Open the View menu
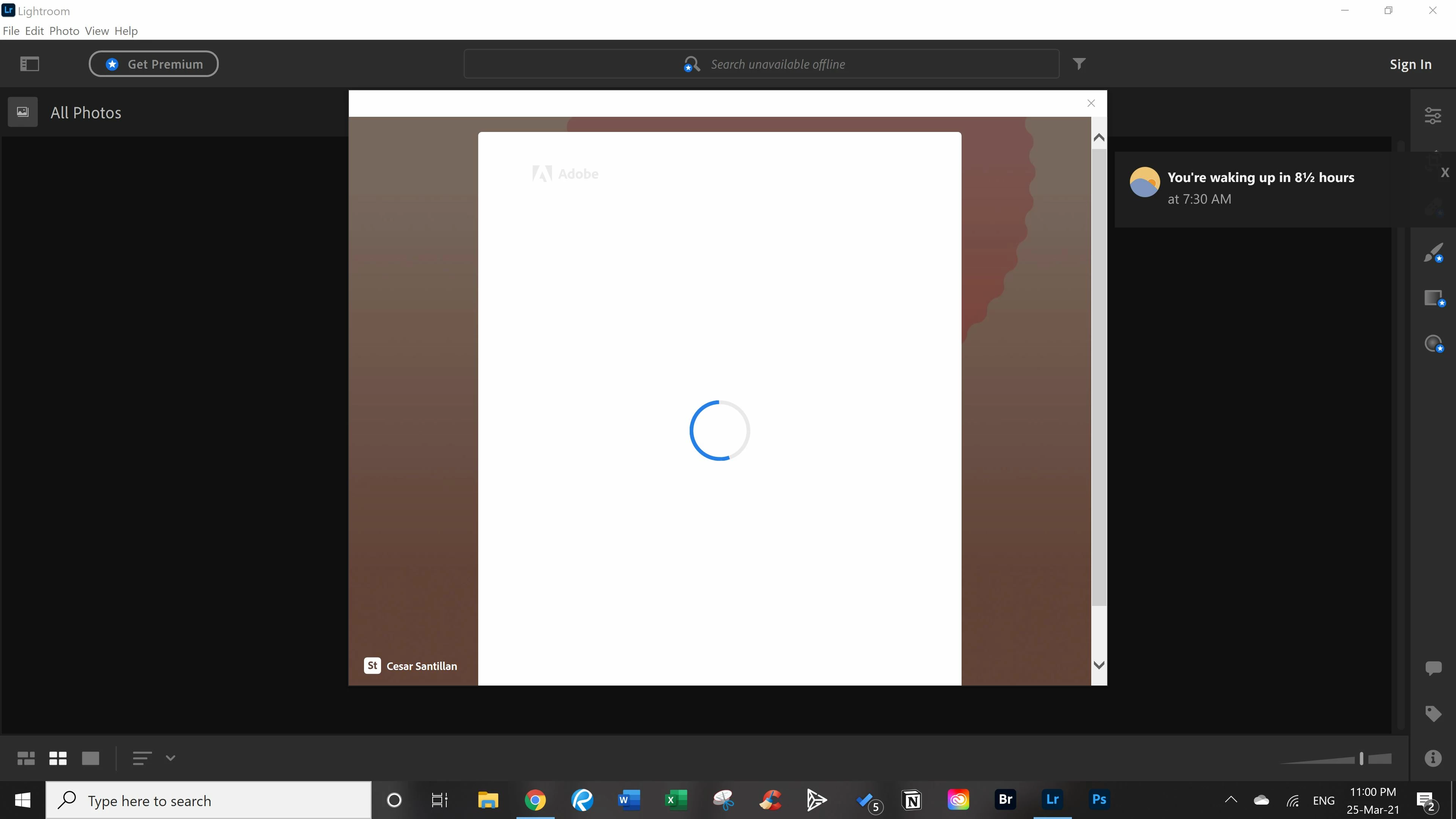 point(97,31)
